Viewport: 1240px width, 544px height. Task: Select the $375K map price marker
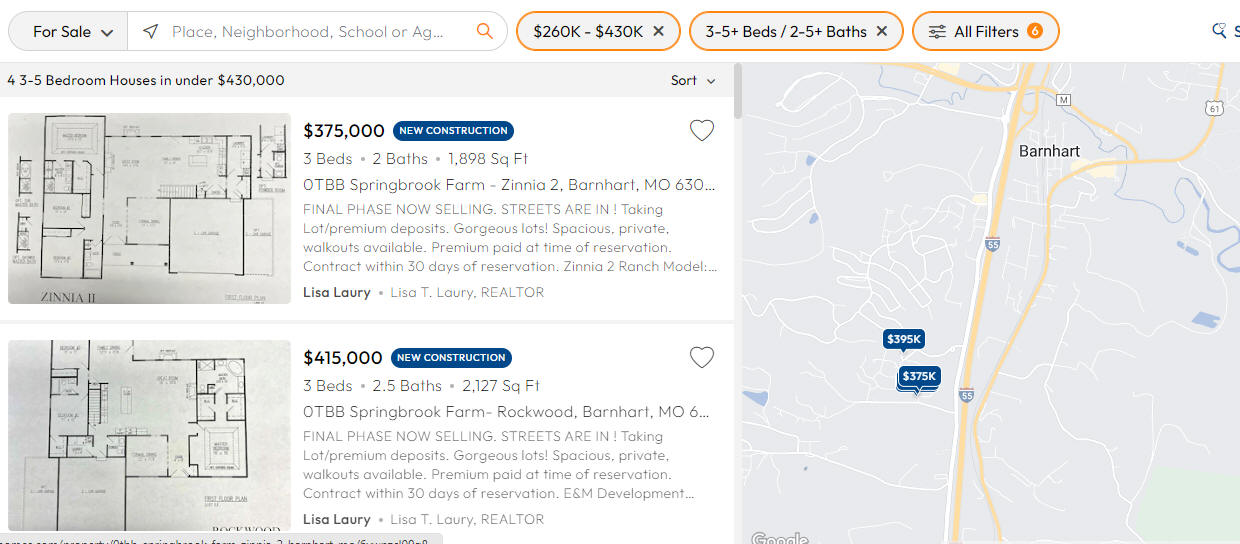919,376
